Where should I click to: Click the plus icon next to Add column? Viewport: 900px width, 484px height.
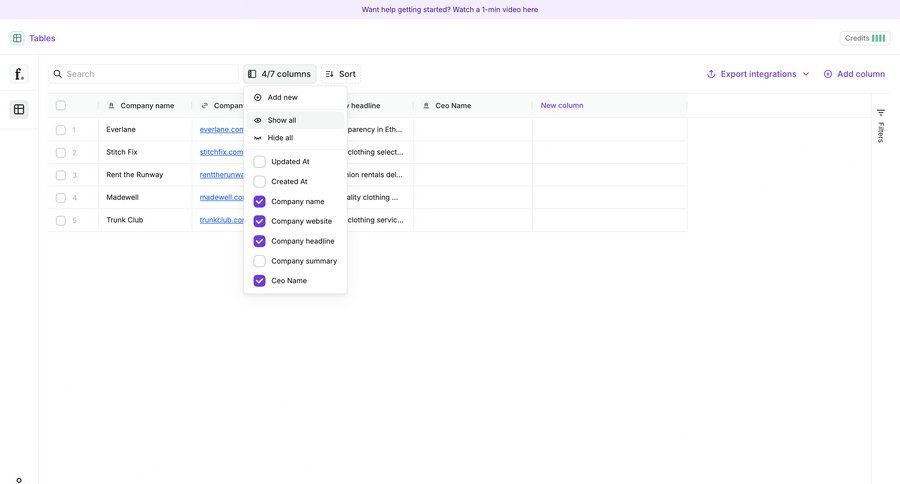click(x=828, y=73)
